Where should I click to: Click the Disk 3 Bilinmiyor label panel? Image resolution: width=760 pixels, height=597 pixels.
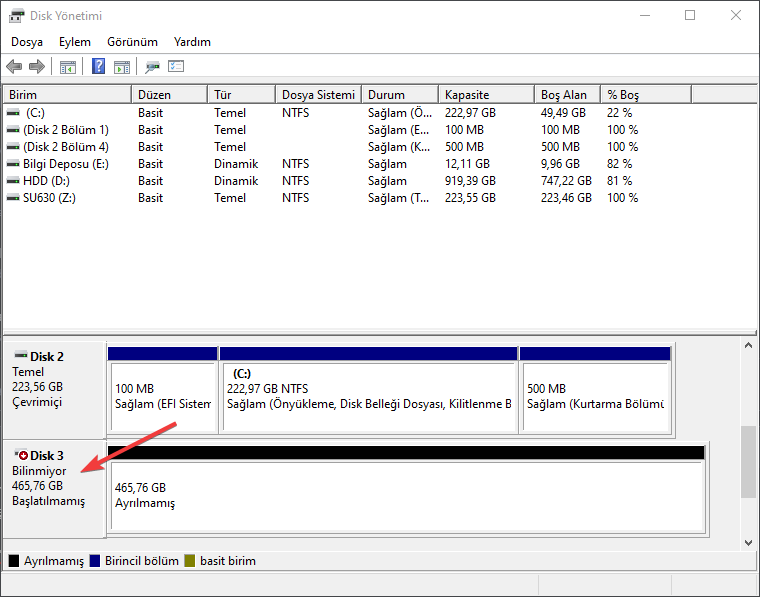(54, 488)
